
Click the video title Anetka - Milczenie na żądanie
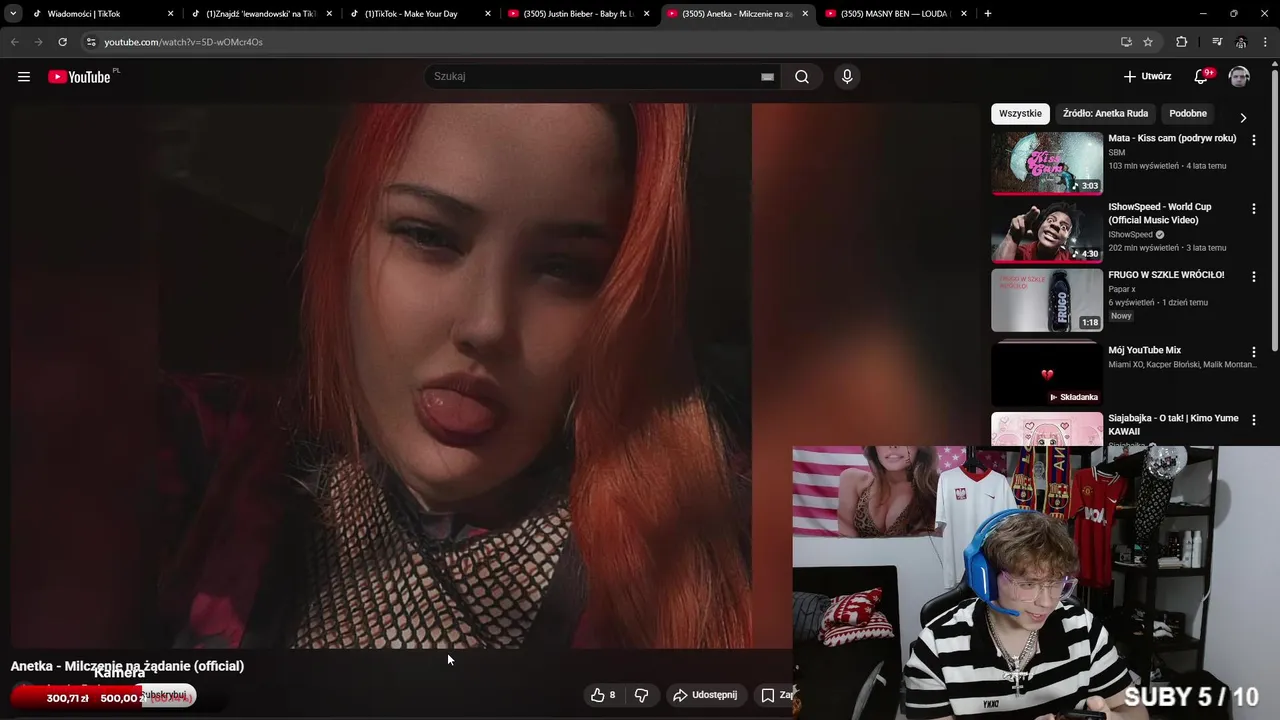(x=127, y=666)
